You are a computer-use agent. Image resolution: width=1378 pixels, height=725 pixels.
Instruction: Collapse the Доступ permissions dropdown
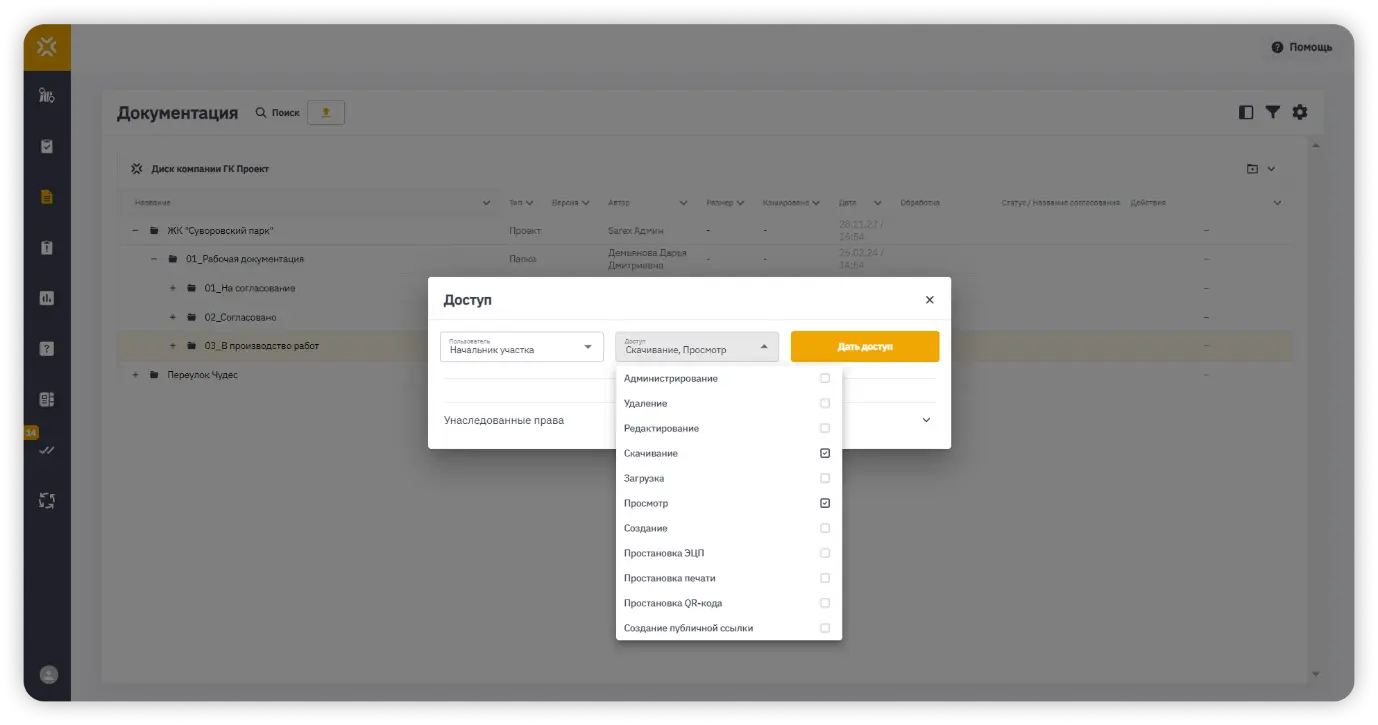click(x=764, y=347)
